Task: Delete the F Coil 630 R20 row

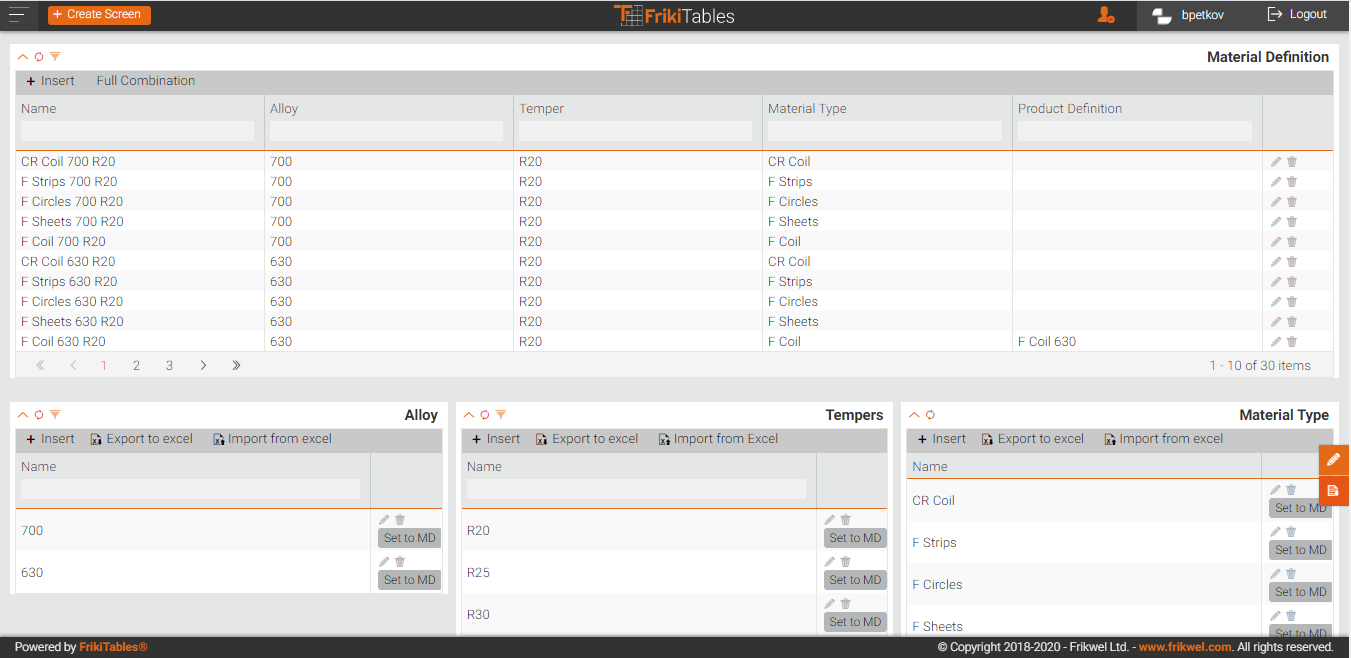Action: [x=1292, y=342]
